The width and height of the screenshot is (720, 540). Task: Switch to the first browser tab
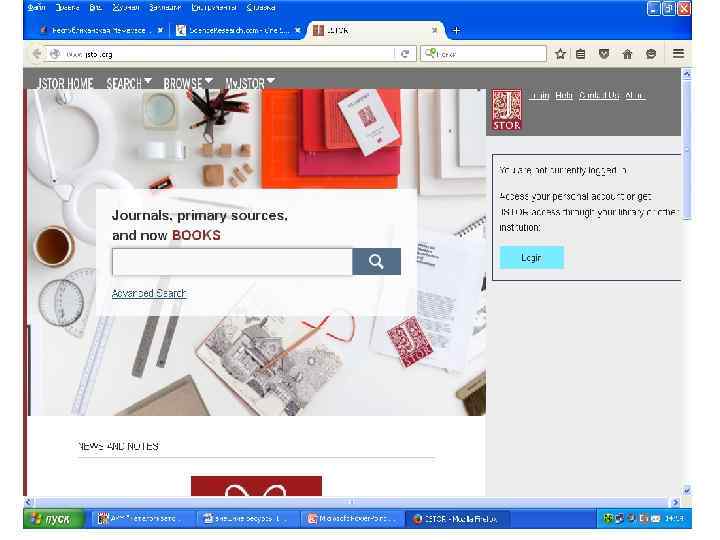point(100,30)
